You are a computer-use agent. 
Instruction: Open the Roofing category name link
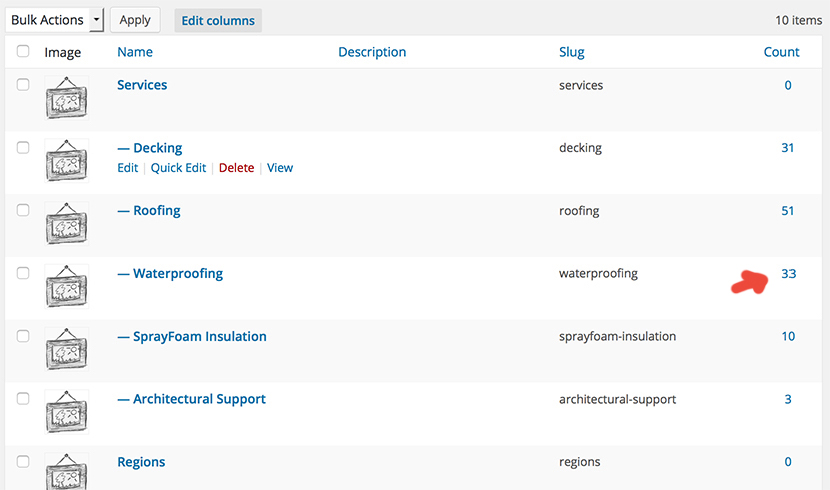coord(149,211)
